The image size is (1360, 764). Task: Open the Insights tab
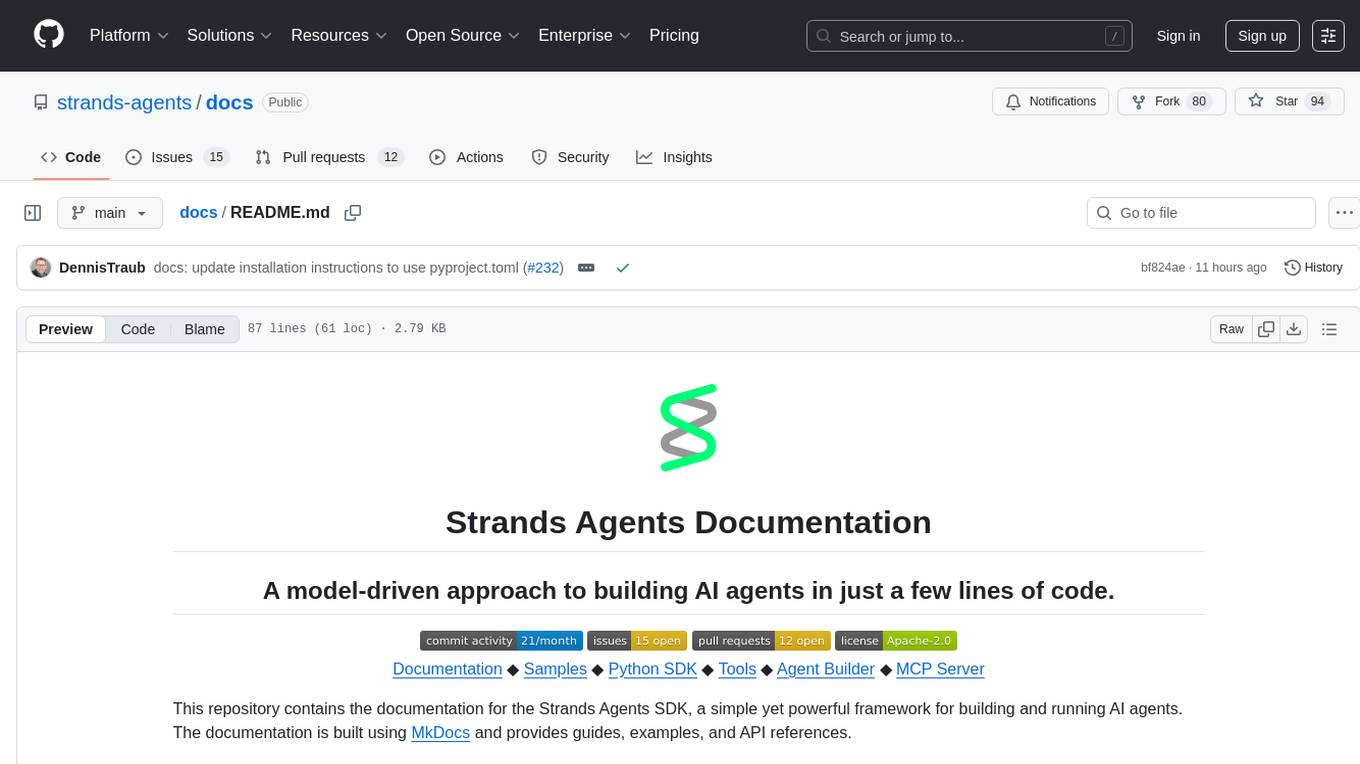[x=674, y=157]
